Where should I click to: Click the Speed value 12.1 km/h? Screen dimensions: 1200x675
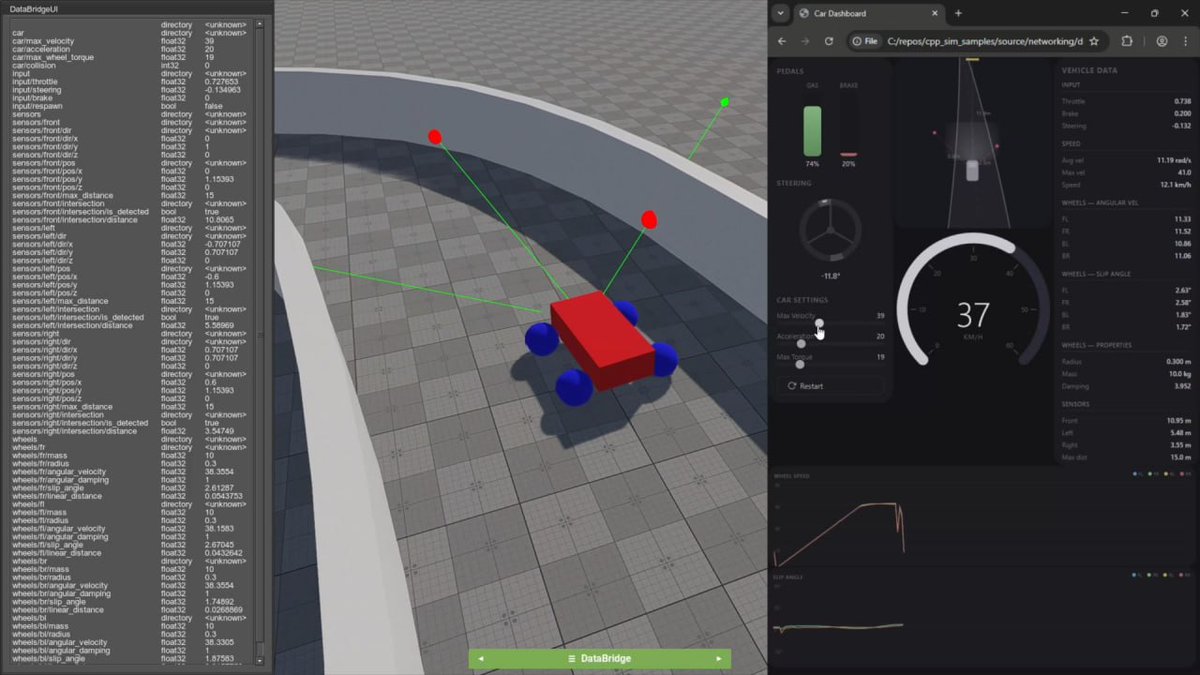(1175, 185)
